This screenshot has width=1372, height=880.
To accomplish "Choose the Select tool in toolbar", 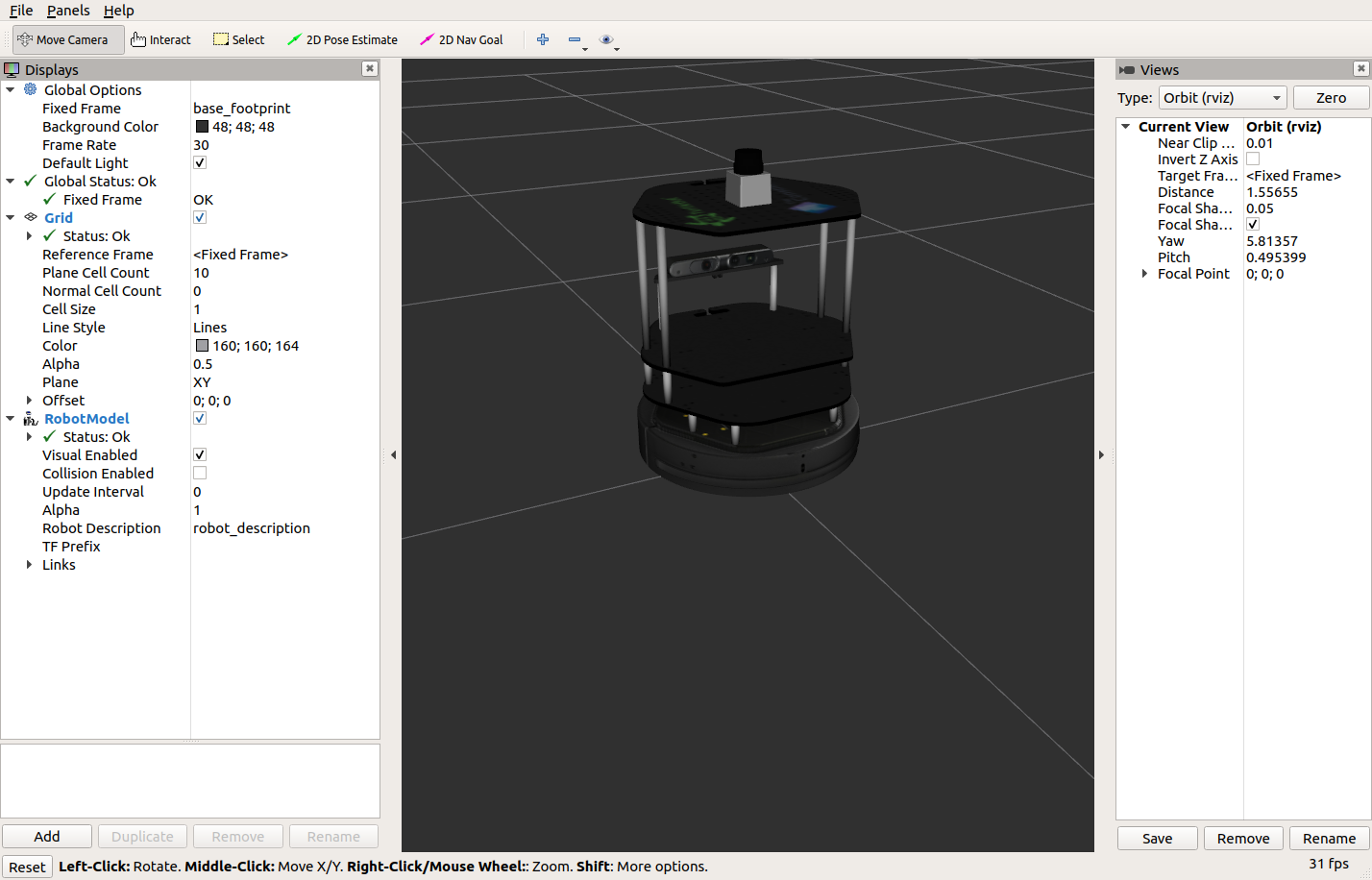I will (238, 39).
